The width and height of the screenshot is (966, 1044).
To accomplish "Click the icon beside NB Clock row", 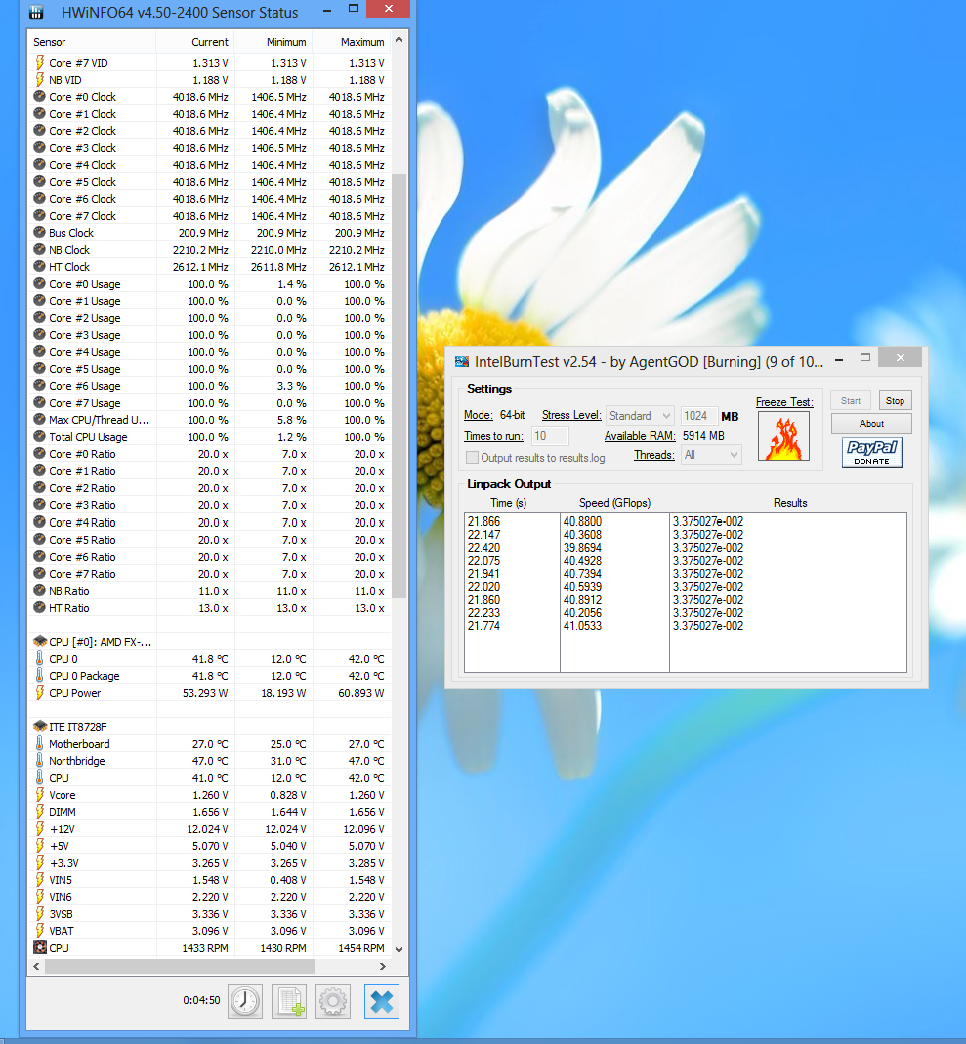I will click(40, 250).
